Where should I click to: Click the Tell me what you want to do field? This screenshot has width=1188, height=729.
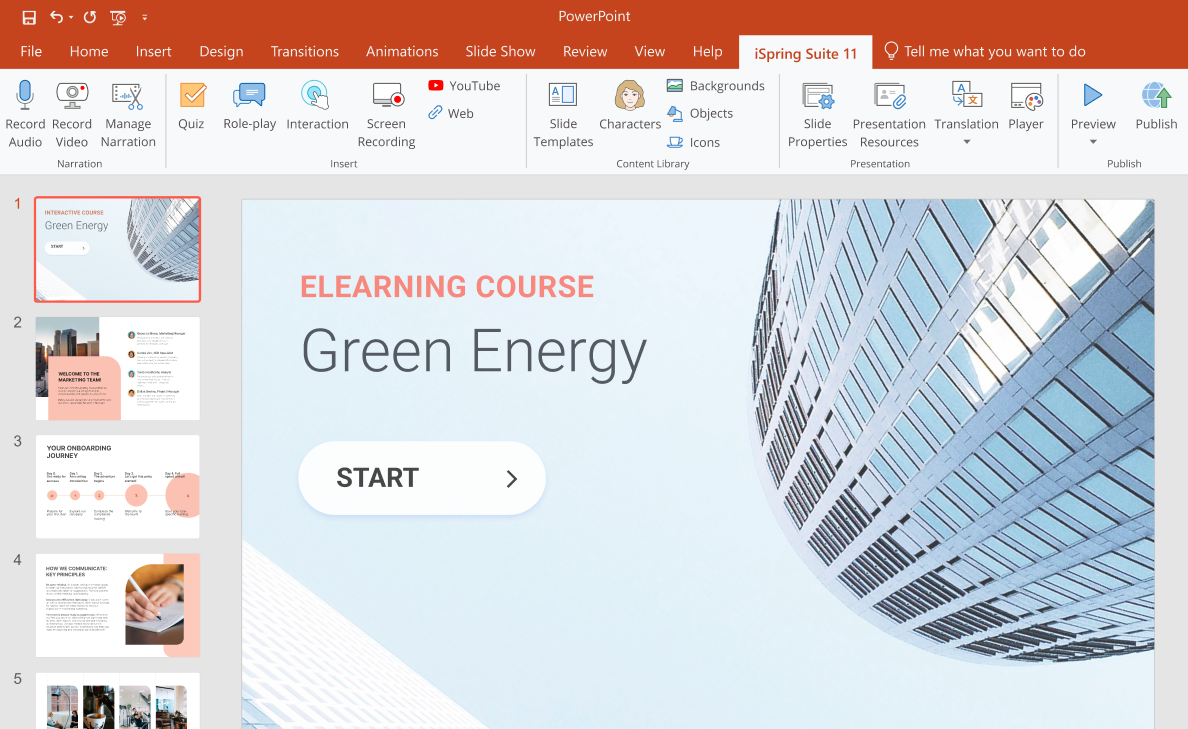pos(994,51)
